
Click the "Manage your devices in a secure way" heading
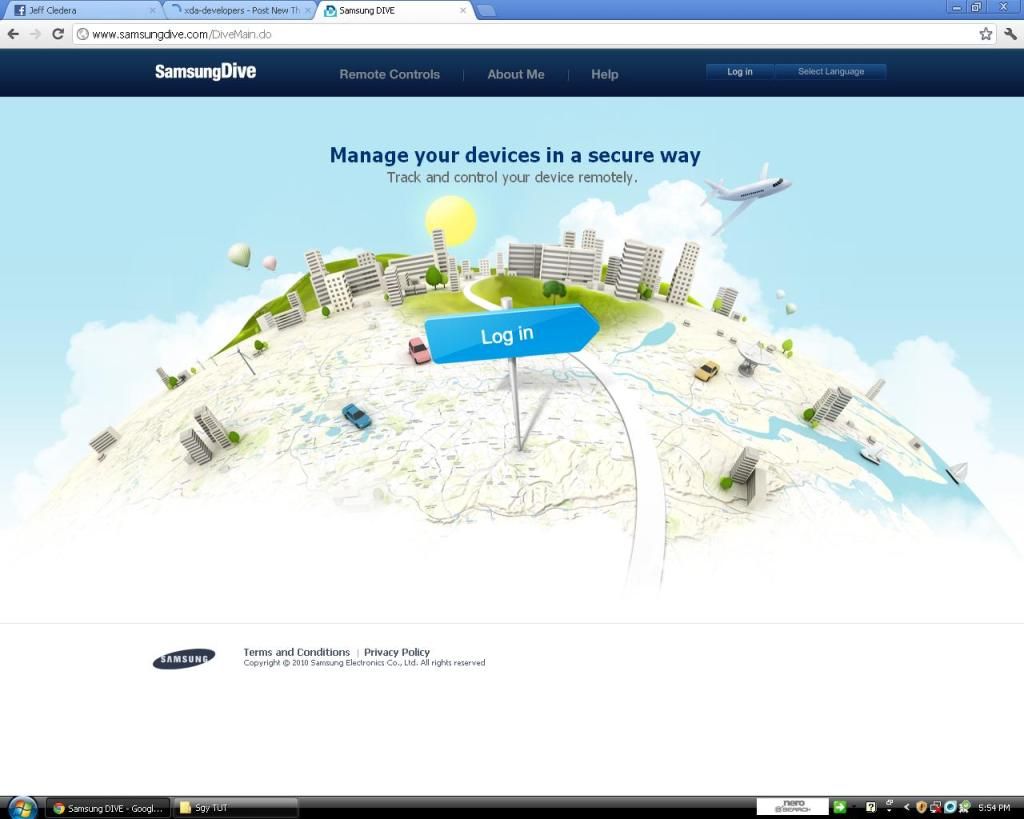tap(515, 155)
